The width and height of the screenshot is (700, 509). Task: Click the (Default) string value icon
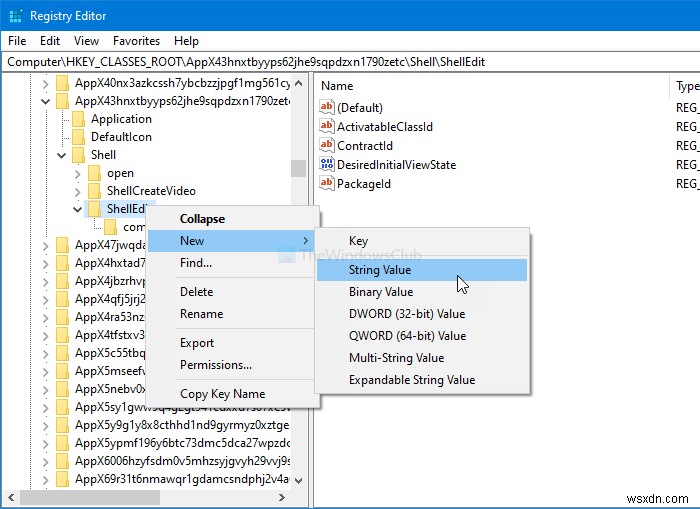(x=327, y=107)
